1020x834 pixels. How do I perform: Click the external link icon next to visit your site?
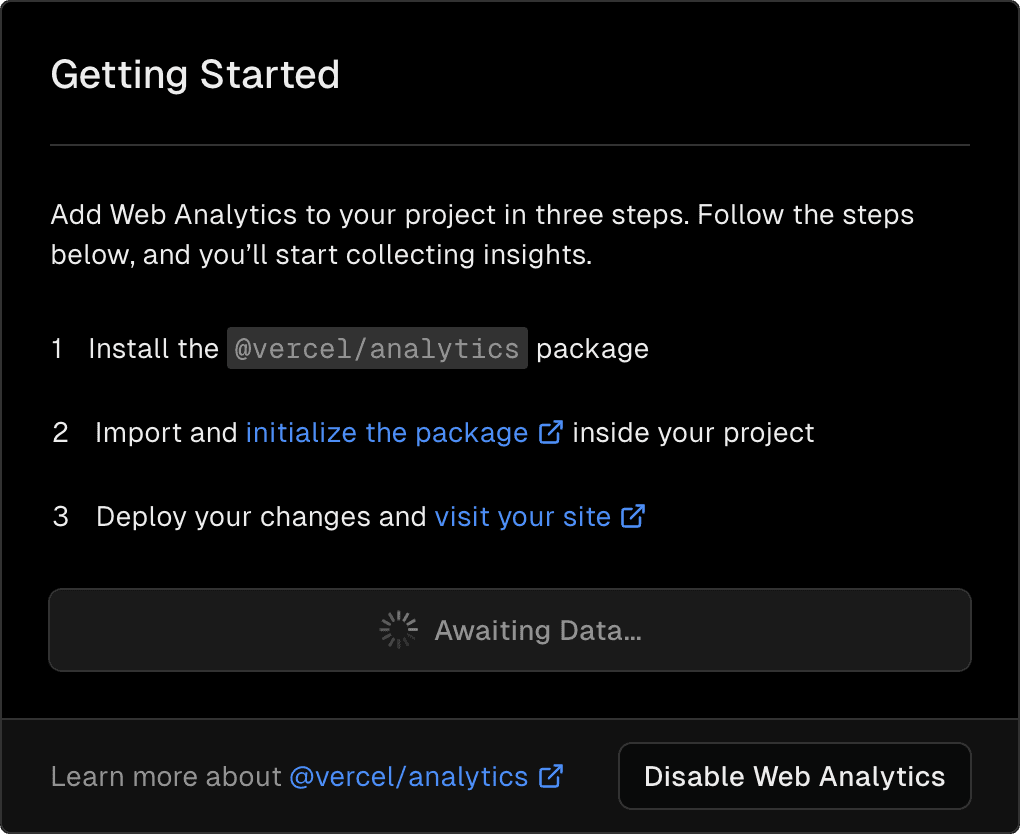tap(632, 517)
